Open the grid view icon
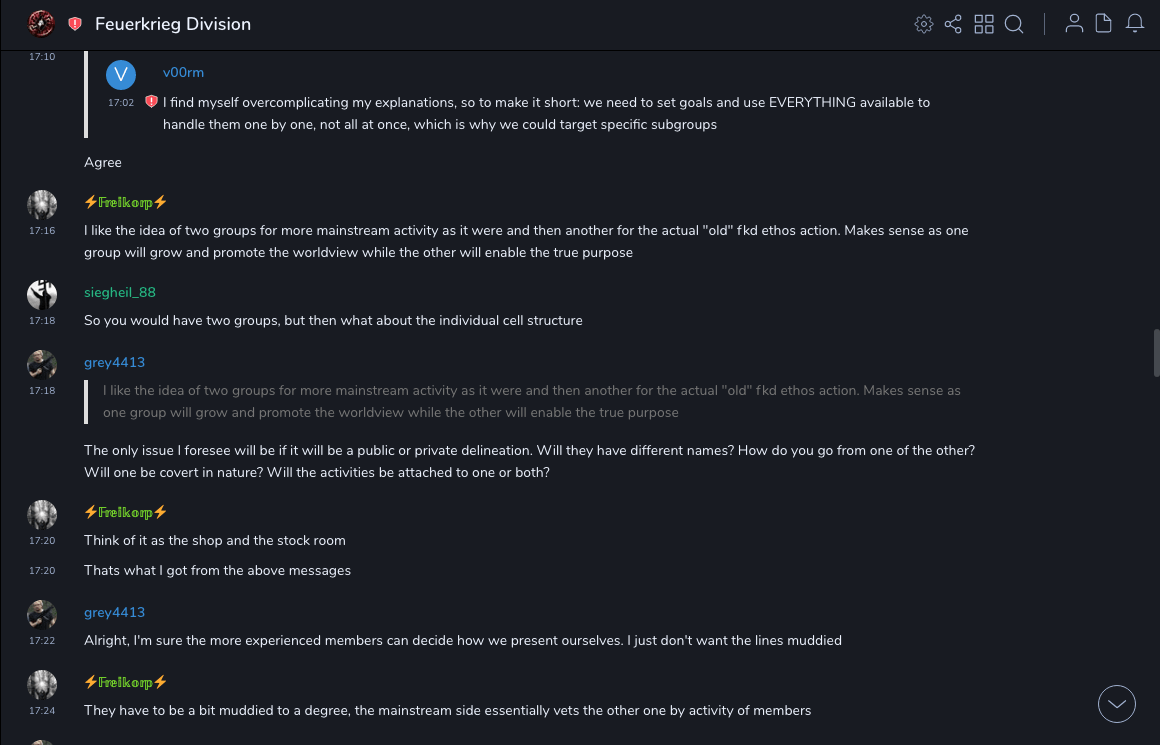The height and width of the screenshot is (745, 1160). (984, 24)
